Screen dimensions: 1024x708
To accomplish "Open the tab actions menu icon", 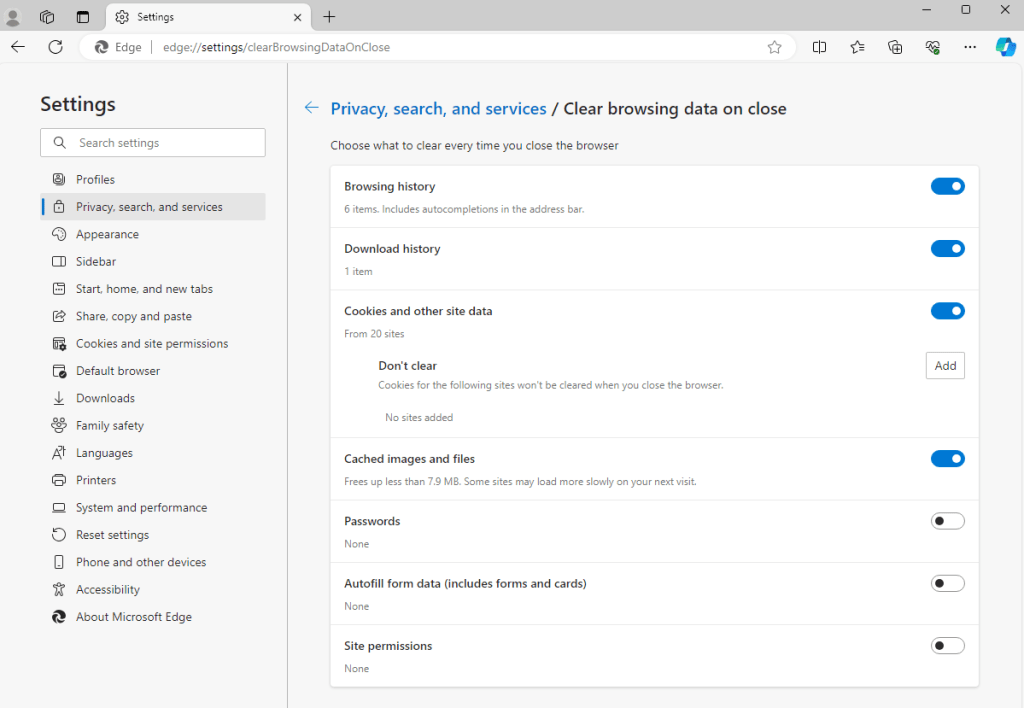I will click(x=83, y=17).
